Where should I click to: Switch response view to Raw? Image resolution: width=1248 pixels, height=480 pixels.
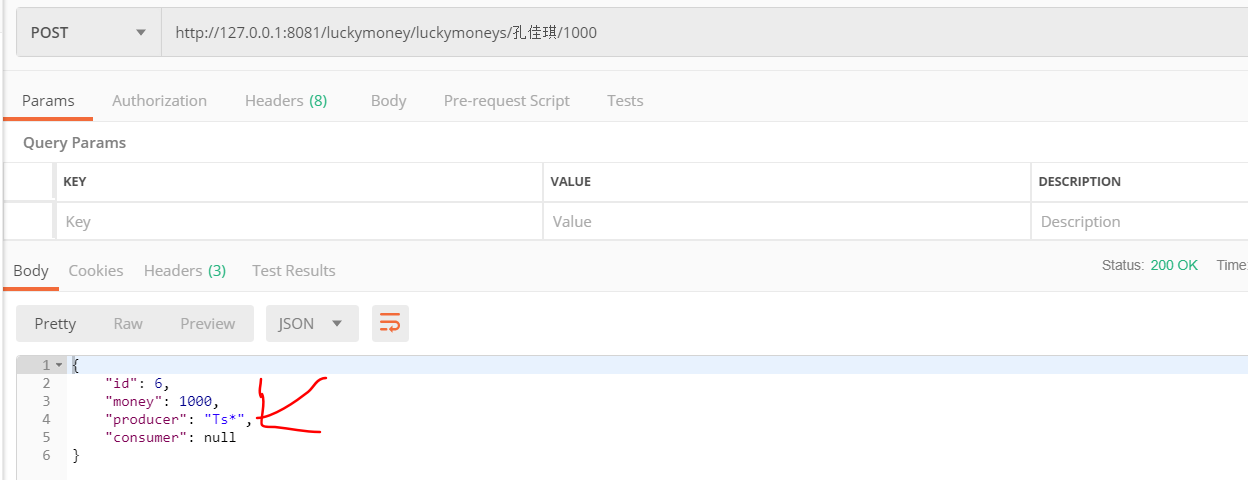pyautogui.click(x=128, y=323)
